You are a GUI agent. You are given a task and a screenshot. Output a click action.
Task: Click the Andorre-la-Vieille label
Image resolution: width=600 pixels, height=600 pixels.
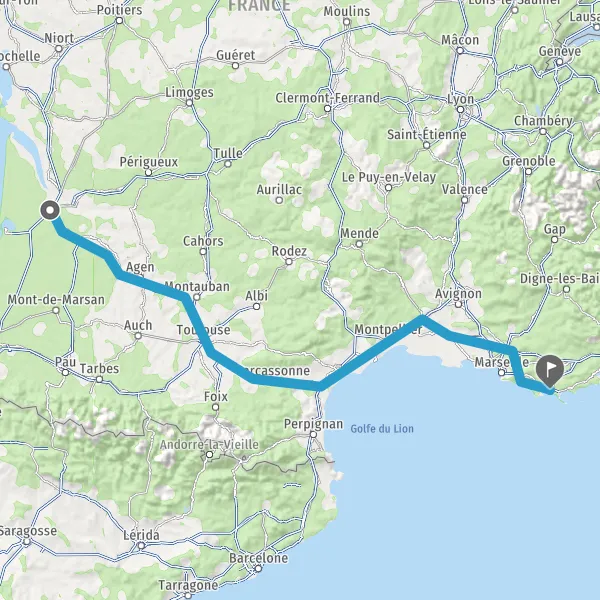click(x=209, y=445)
